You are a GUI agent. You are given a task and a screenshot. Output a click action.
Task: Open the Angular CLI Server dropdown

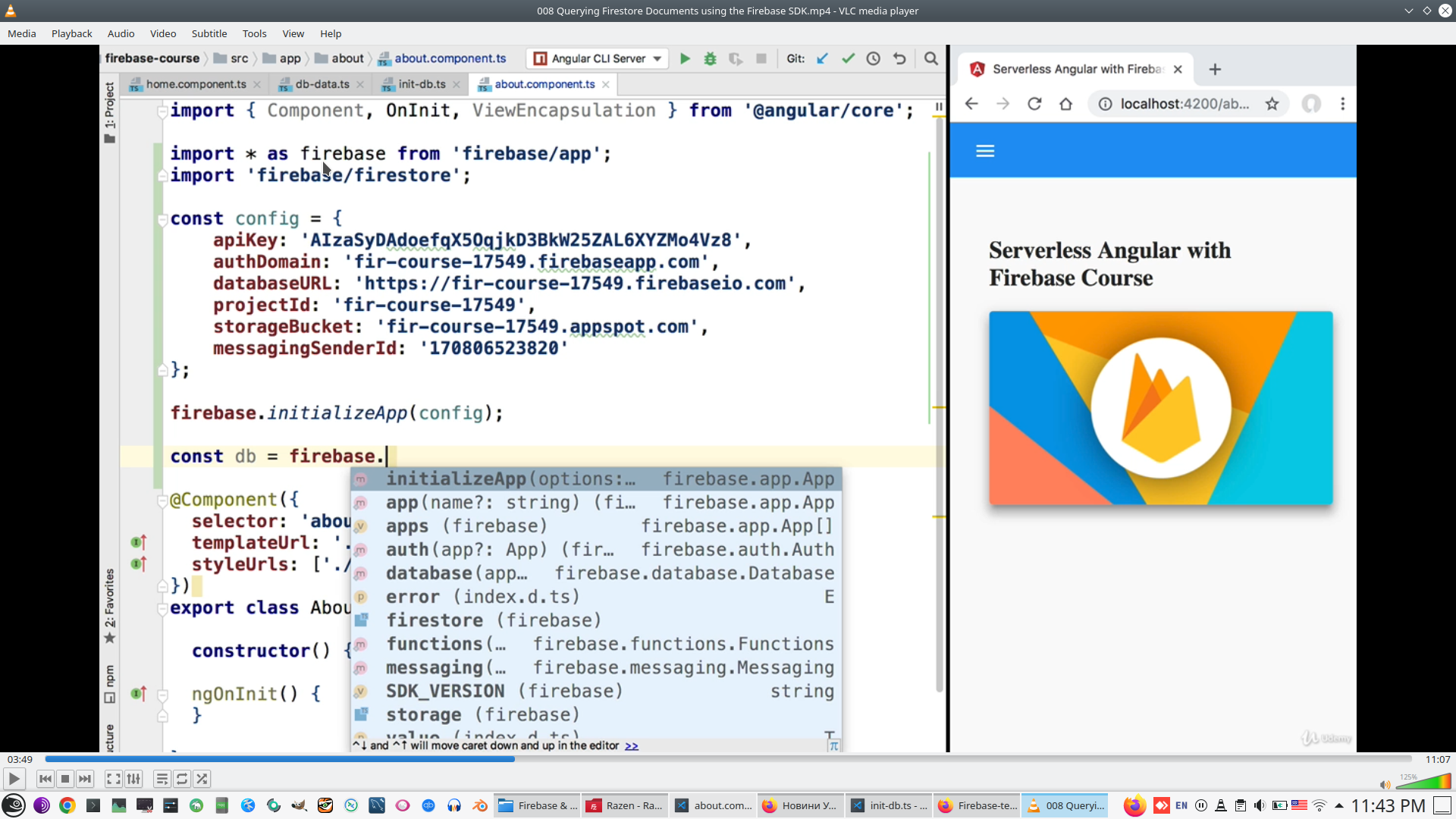pyautogui.click(x=657, y=58)
